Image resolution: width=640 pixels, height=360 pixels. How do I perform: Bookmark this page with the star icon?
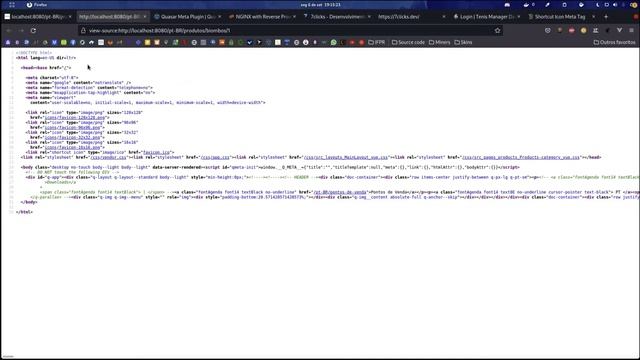[497, 31]
